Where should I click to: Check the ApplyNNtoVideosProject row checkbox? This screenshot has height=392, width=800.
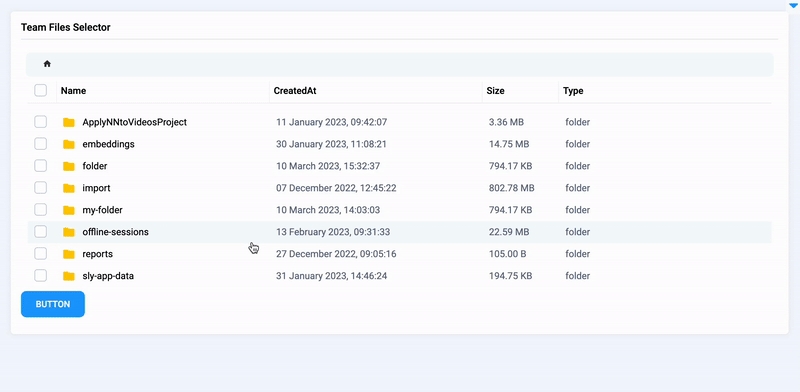pyautogui.click(x=40, y=122)
